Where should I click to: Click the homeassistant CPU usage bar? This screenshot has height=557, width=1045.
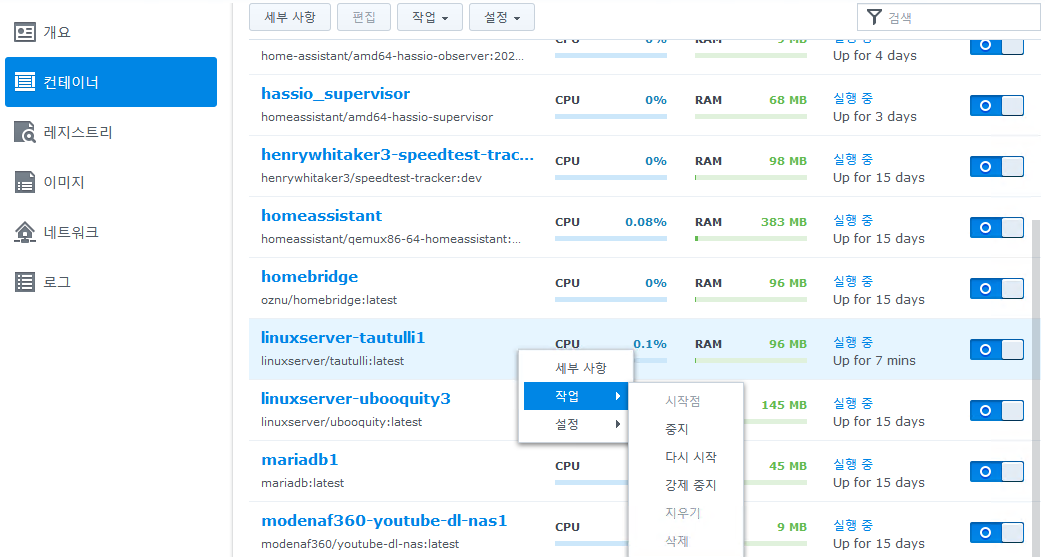coord(610,239)
